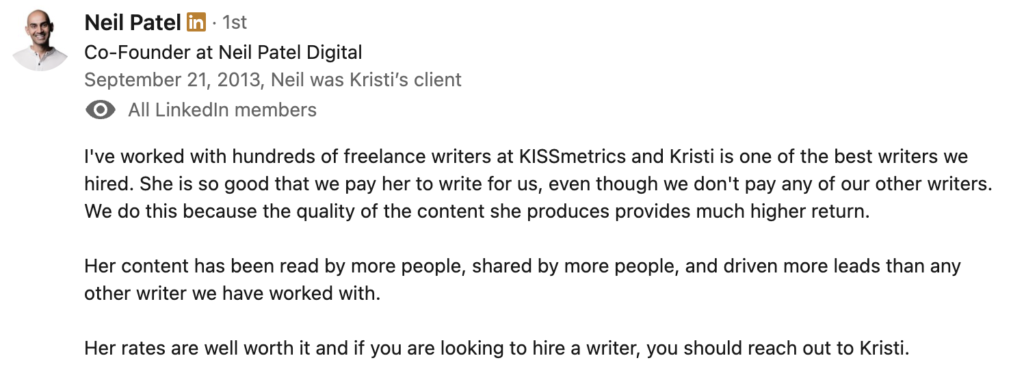This screenshot has height=369, width=1024.
Task: Select the "All LinkedIn members" visibility text
Action: [x=222, y=110]
